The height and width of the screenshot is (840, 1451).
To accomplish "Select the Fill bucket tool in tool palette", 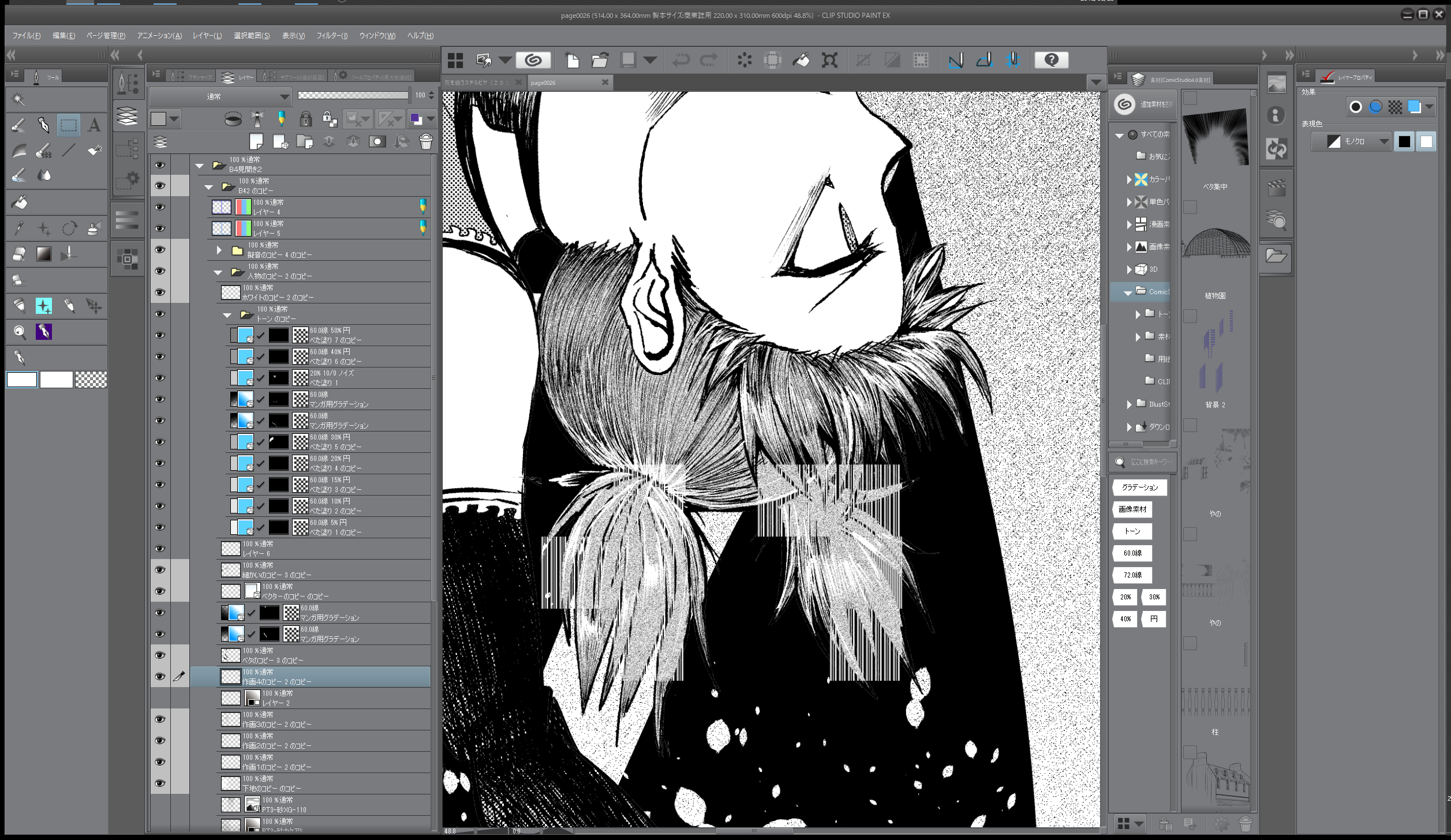I will pos(18,202).
